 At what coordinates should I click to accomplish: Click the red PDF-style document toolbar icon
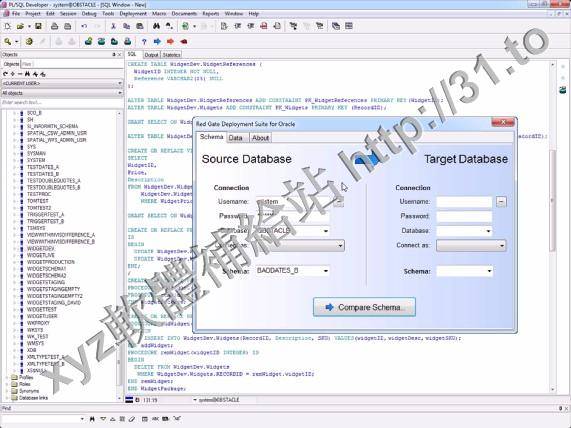[x=264, y=26]
